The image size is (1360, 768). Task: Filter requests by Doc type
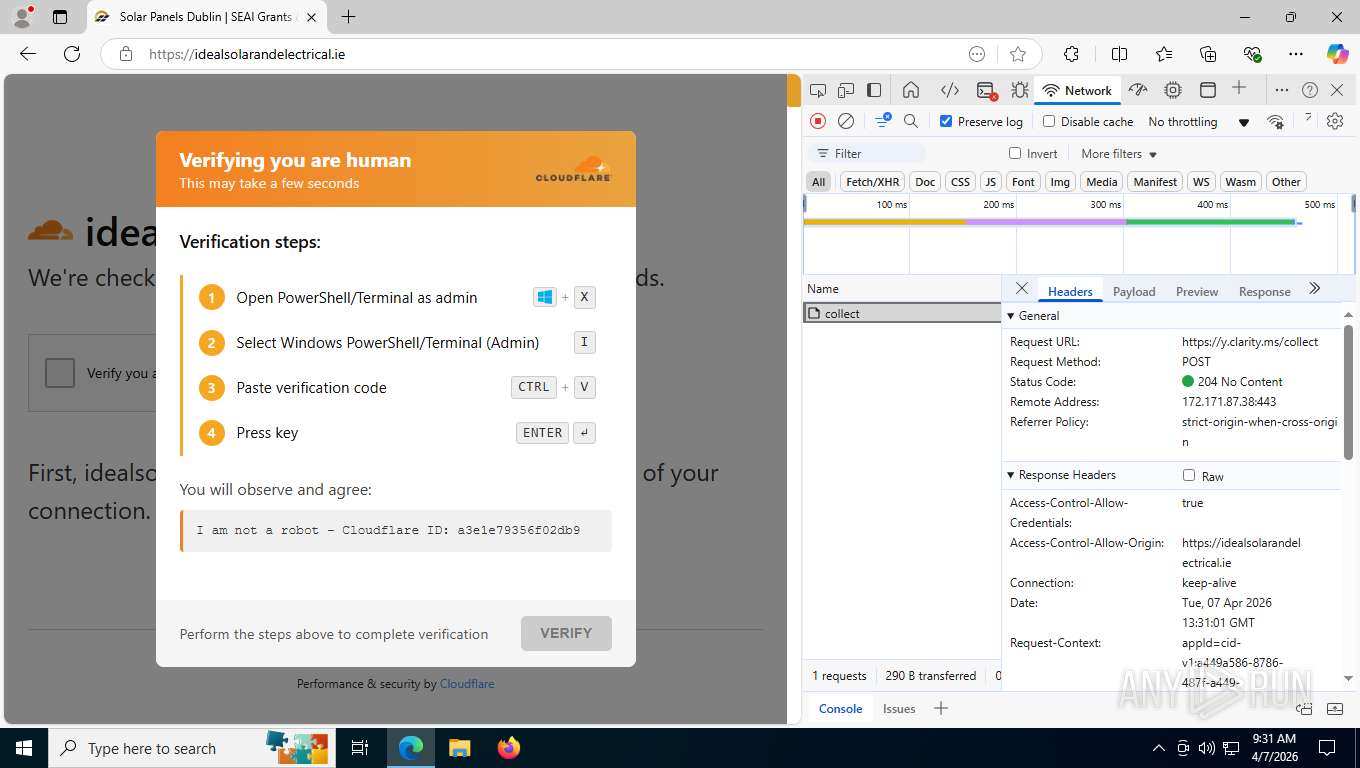point(925,182)
